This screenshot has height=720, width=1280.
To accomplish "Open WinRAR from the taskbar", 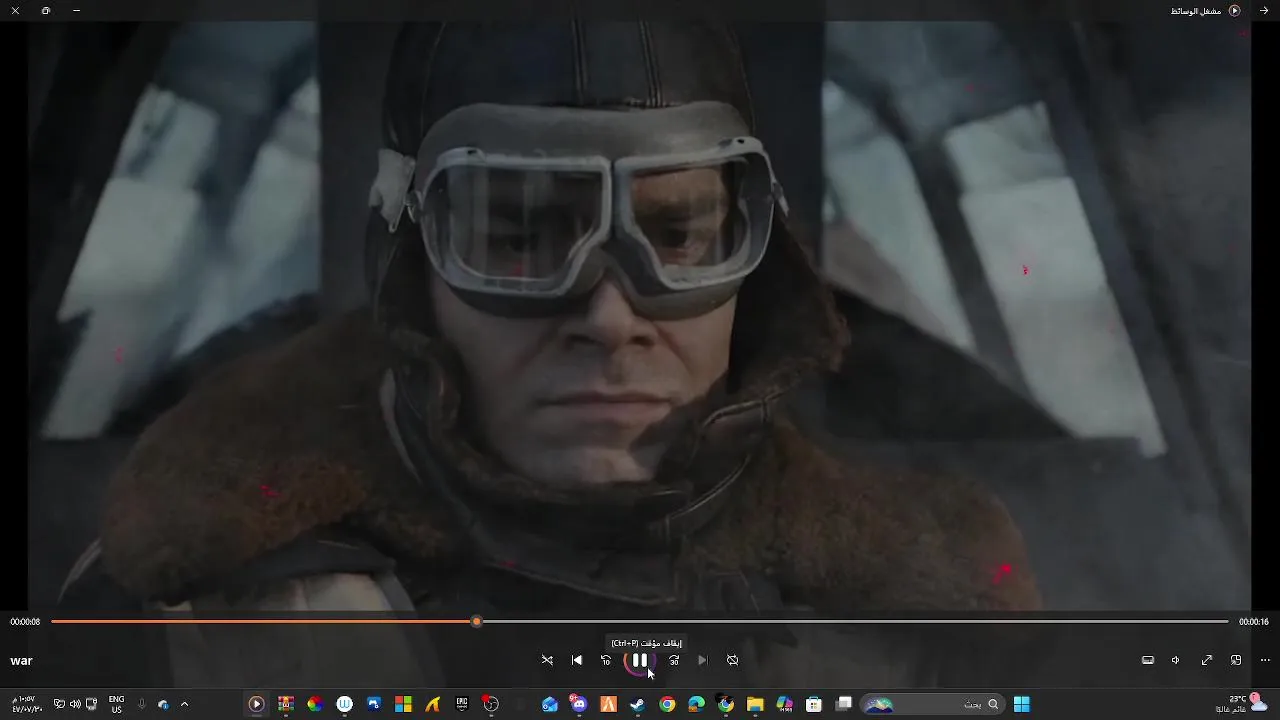I will (x=285, y=704).
